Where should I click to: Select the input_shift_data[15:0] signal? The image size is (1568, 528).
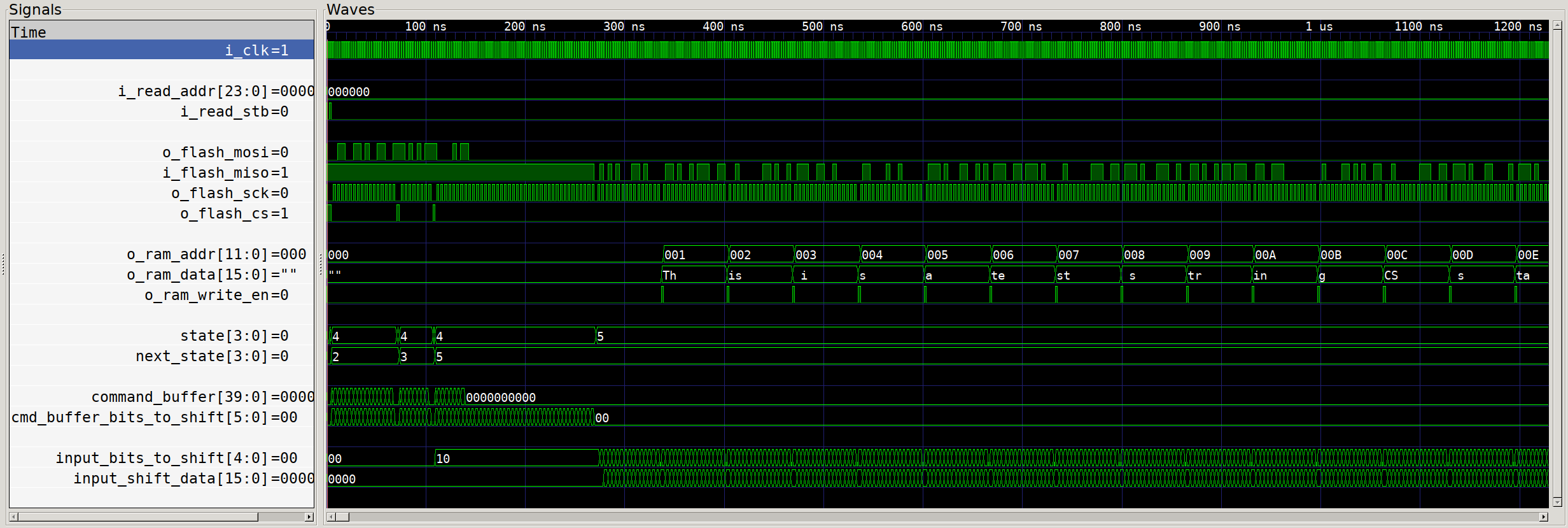[162, 478]
